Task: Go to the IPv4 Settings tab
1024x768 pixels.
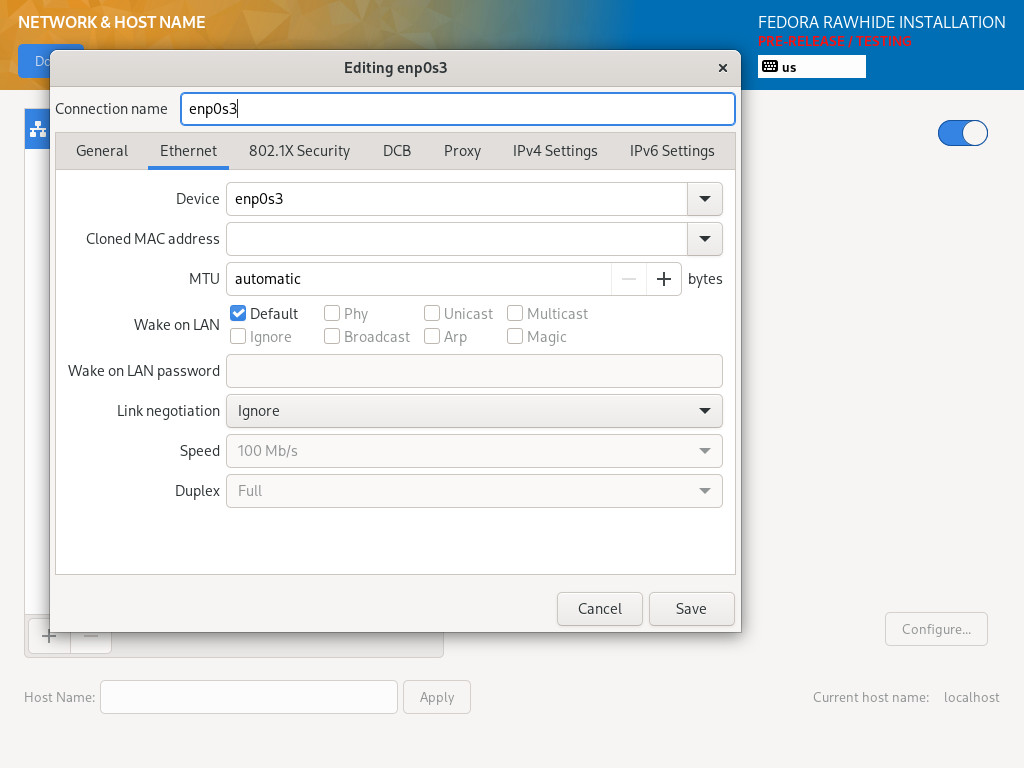Action: 555,151
